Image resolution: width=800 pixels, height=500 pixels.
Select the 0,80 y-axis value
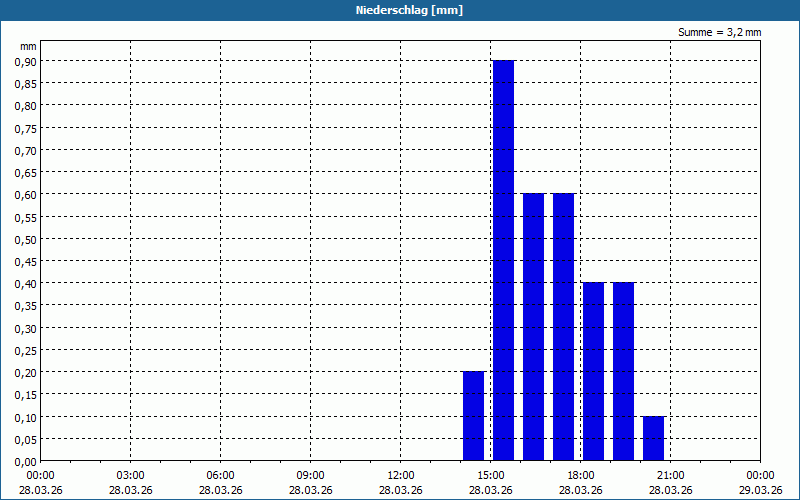click(26, 106)
